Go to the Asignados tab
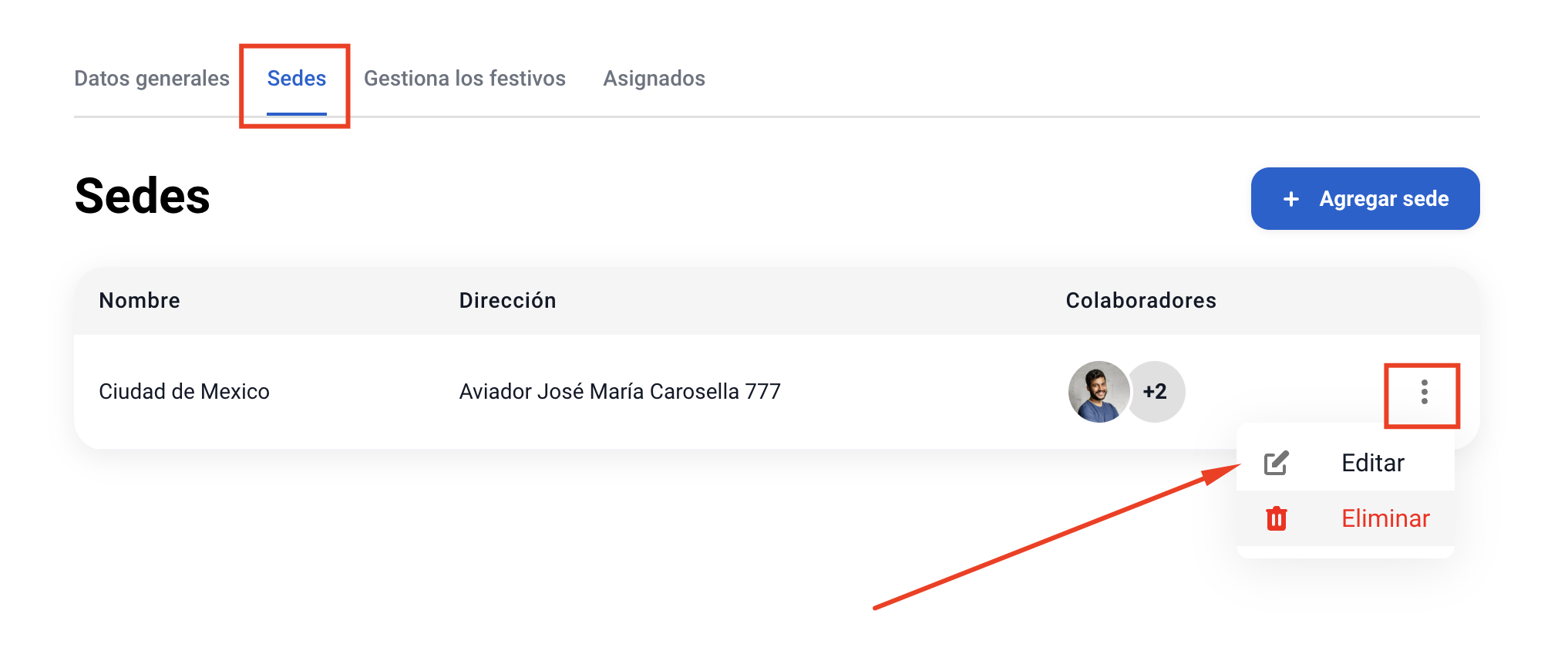1568x651 pixels. point(654,79)
